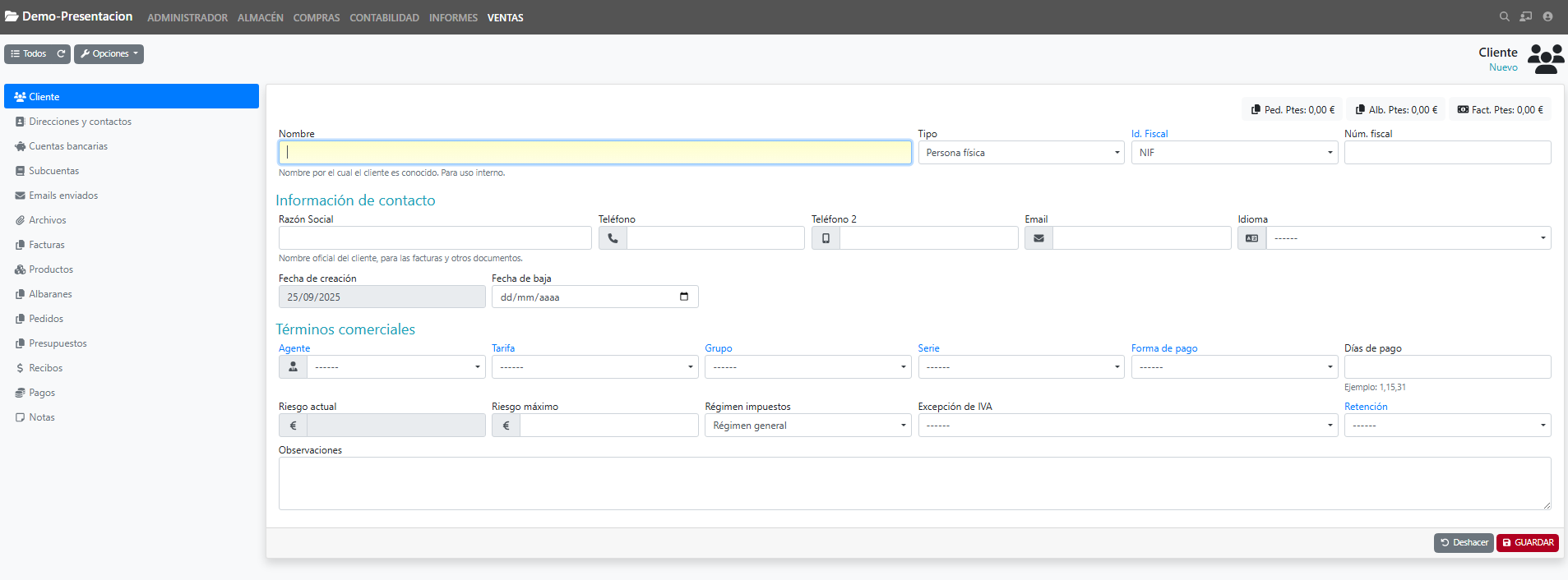The width and height of the screenshot is (1568, 580).
Task: Click the mobile icon next to Teléfono 2 field
Action: [826, 238]
